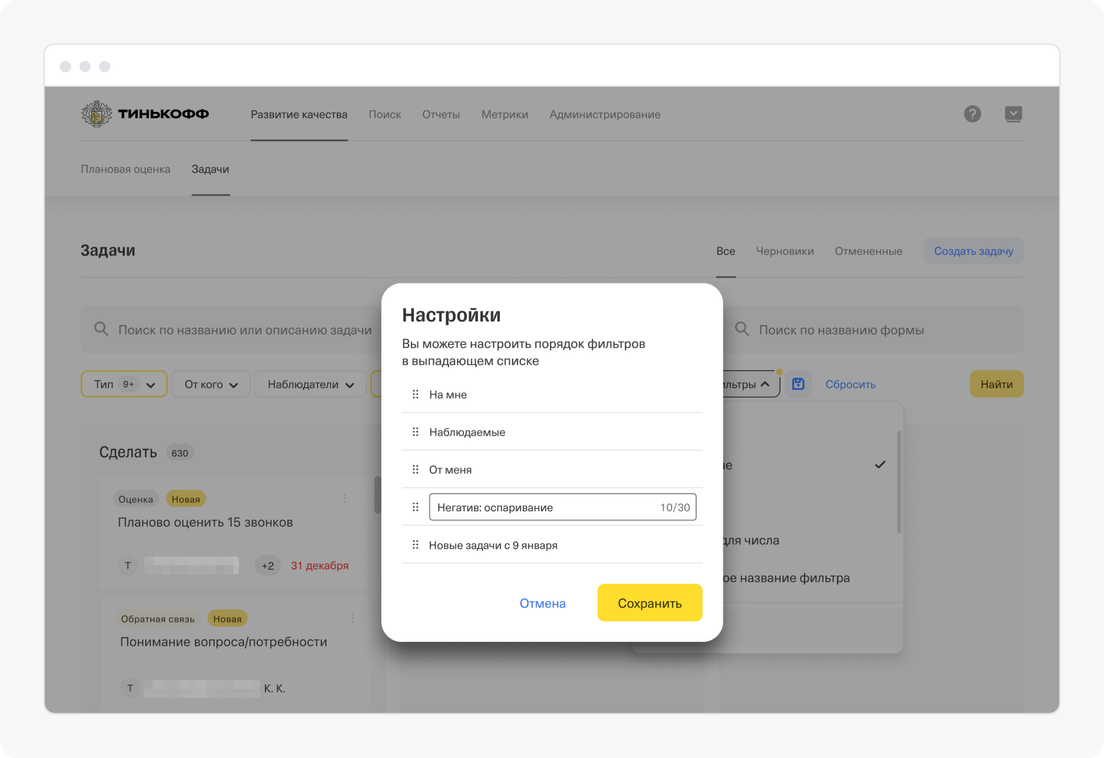The height and width of the screenshot is (758, 1104).
Task: Grab the drag handle beside "Негатив: оспаривание" field
Action: [x=415, y=507]
